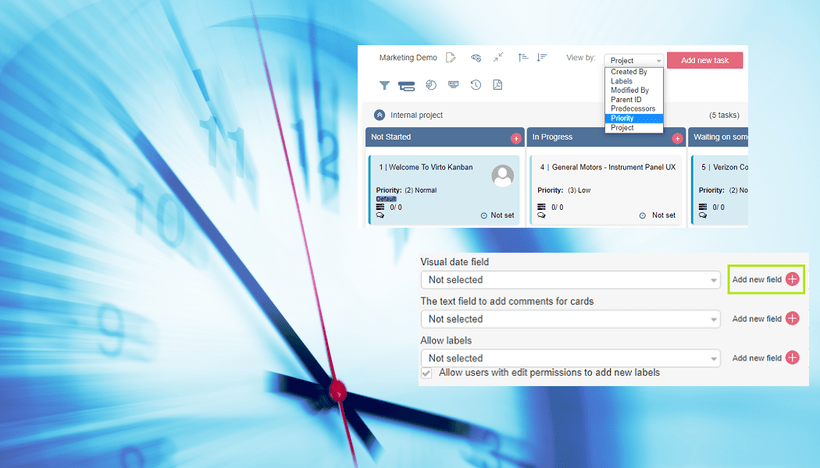820x468 pixels.
Task: Click the archive tray icon
Action: 453,84
